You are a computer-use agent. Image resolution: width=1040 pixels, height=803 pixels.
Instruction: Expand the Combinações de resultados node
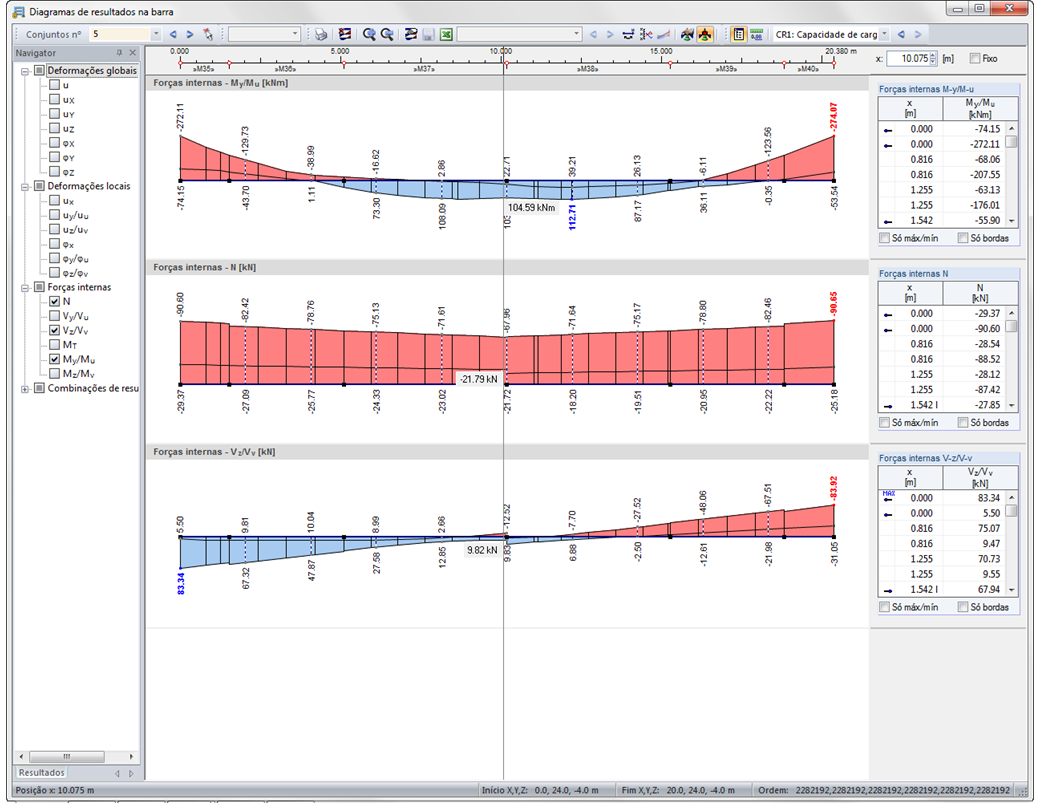[25, 389]
